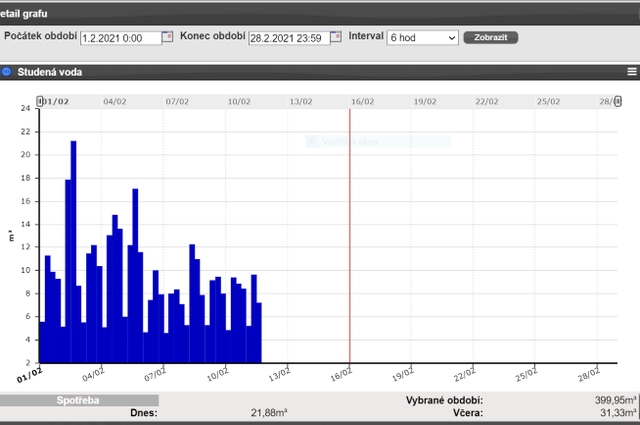Screen dimensions: 640x425
Task: Click the tallest bar in chart
Action: 73,250
